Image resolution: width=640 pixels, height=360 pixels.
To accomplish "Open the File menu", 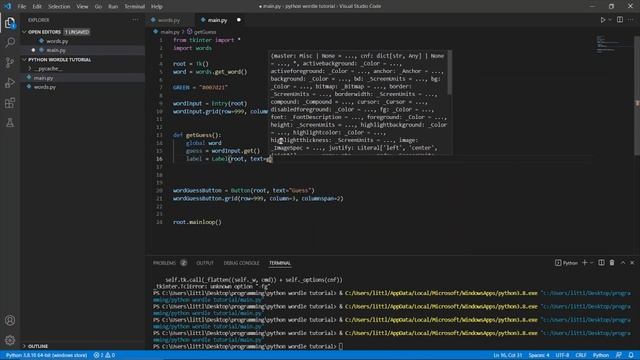I will [22, 7].
